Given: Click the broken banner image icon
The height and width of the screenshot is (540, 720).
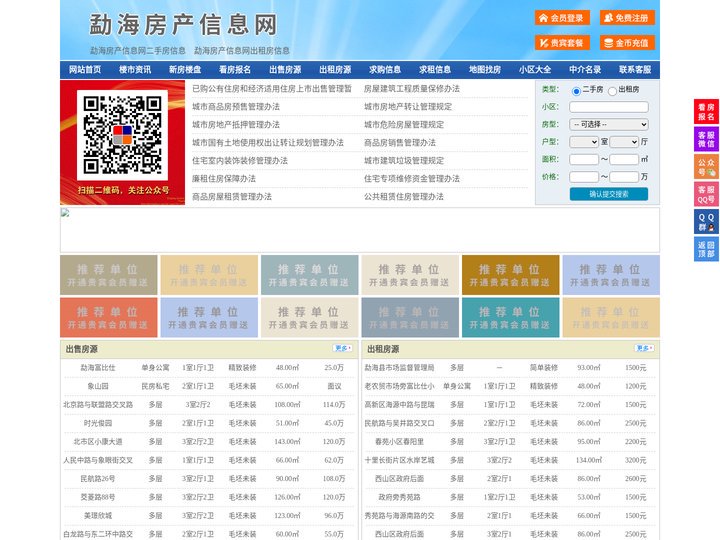Looking at the screenshot, I should [65, 212].
